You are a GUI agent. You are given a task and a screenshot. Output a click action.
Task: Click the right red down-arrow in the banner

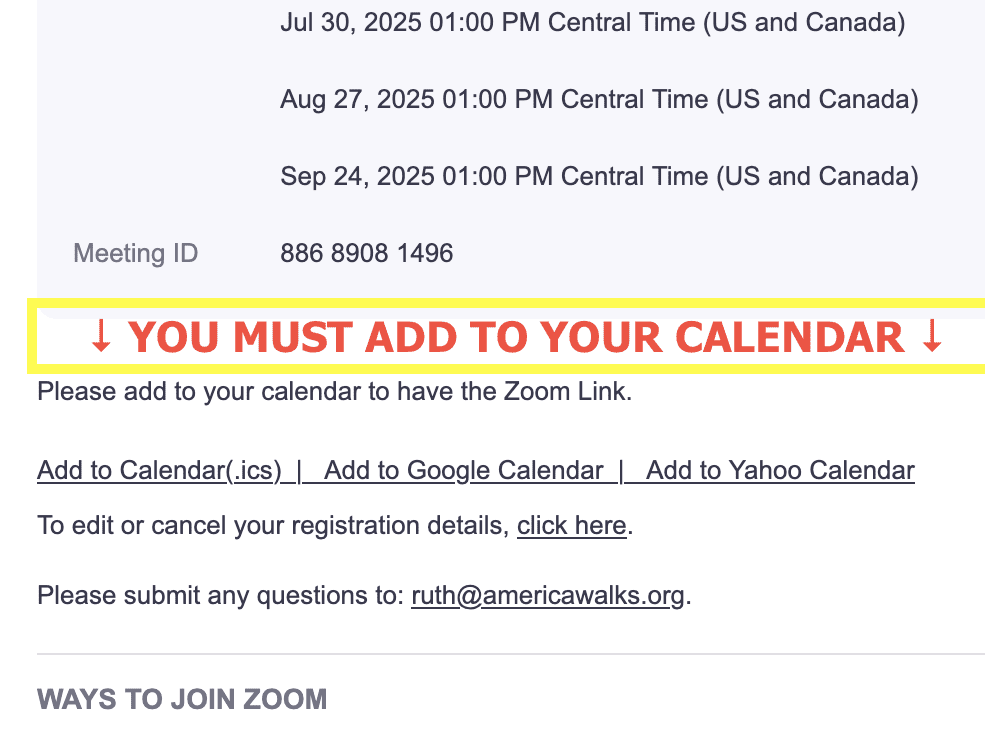(932, 336)
